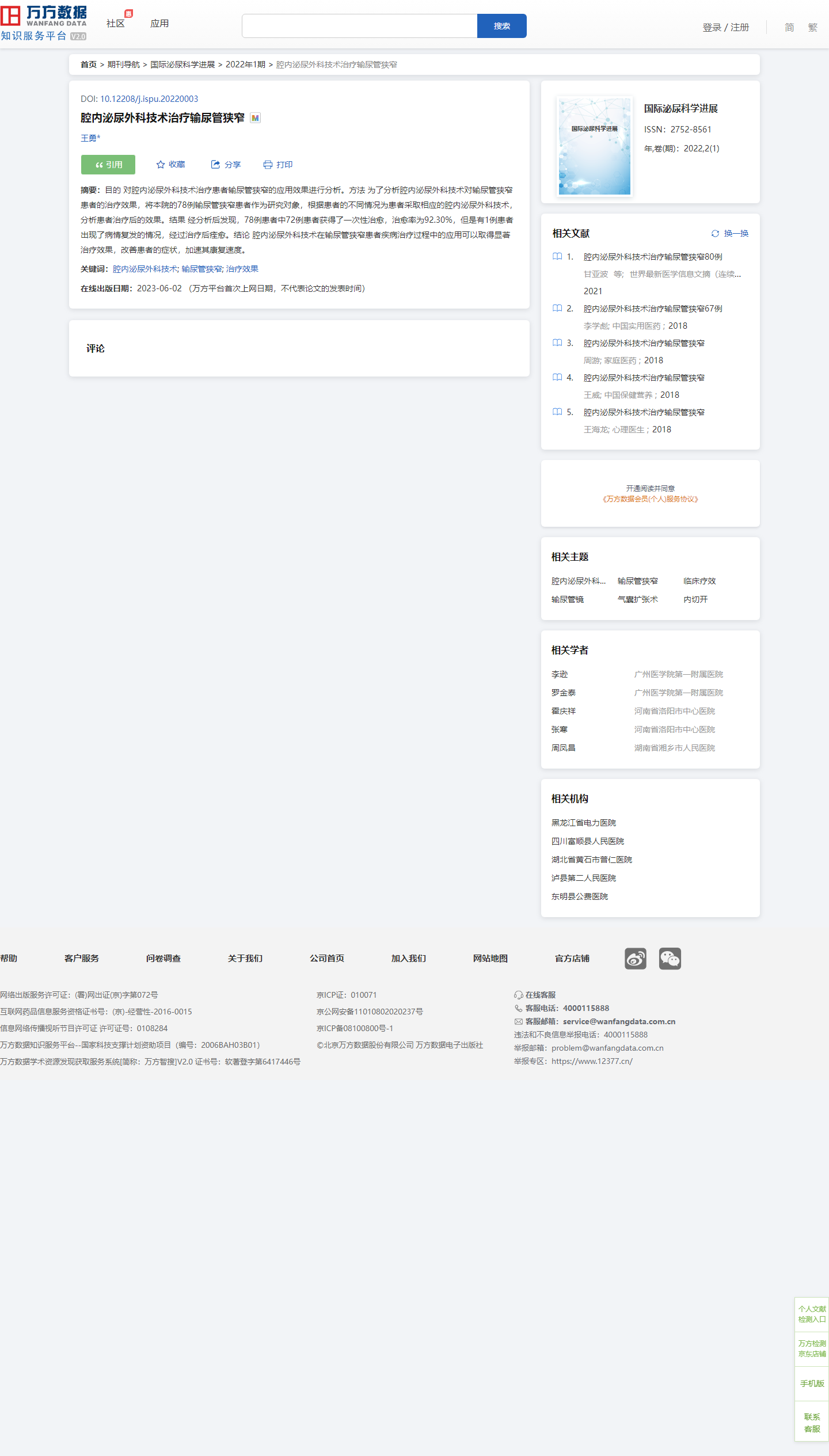Click the search input box
Viewport: 829px width, 1456px height.
pos(359,26)
